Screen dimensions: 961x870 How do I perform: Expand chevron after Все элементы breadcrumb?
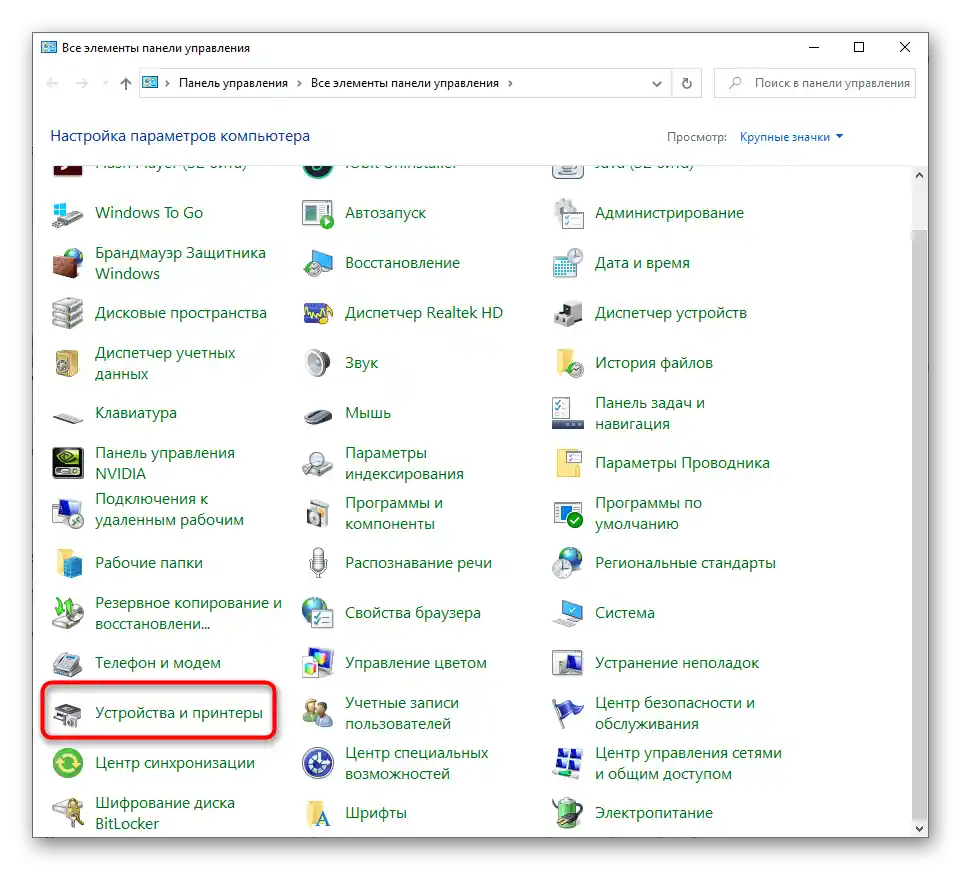click(510, 83)
